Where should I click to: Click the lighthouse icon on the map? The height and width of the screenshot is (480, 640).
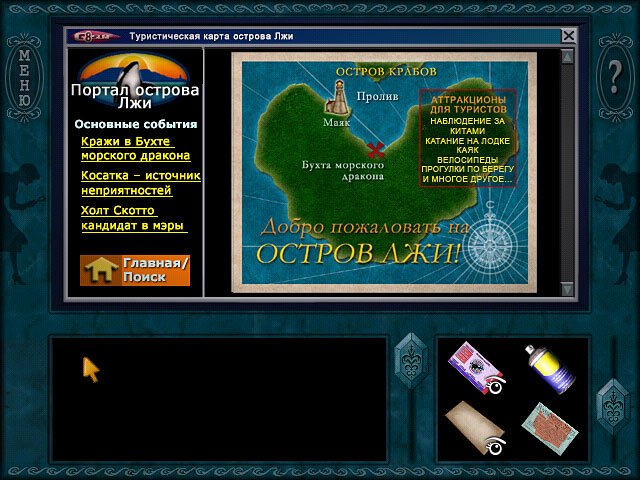(338, 98)
